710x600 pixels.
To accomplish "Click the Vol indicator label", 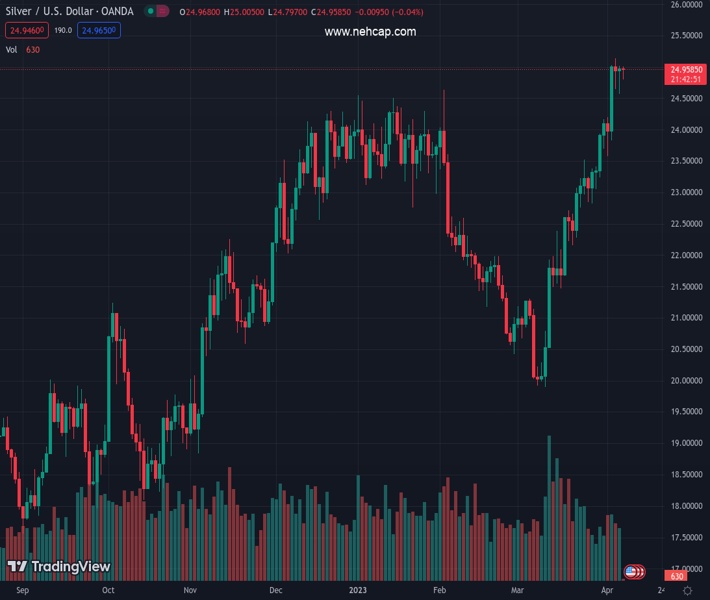I will [11, 49].
